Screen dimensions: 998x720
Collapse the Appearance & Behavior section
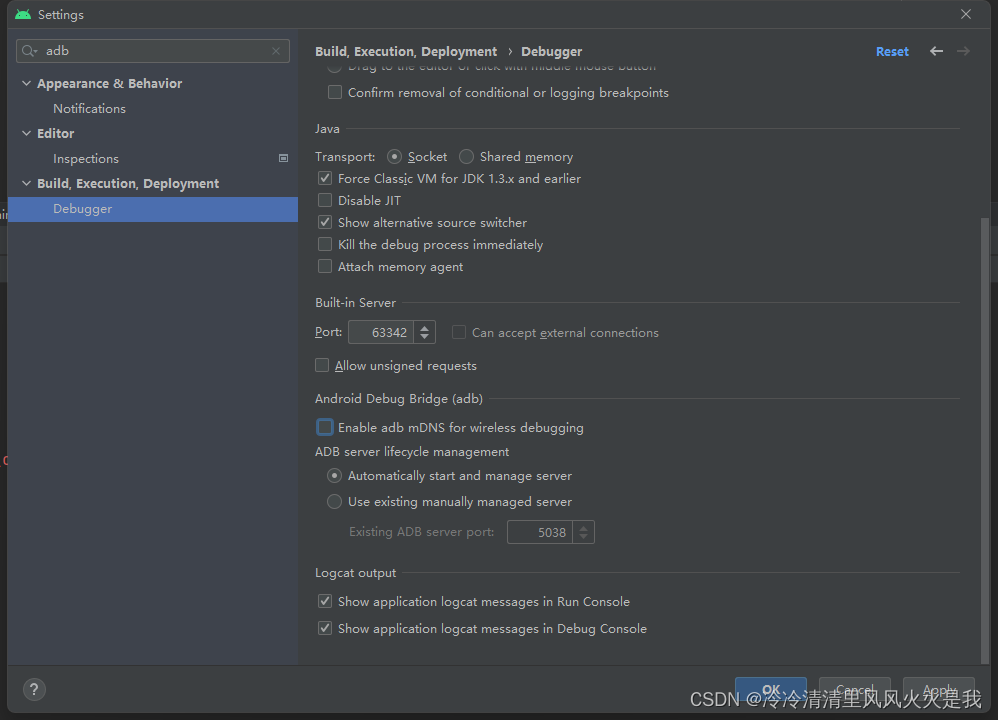click(27, 83)
